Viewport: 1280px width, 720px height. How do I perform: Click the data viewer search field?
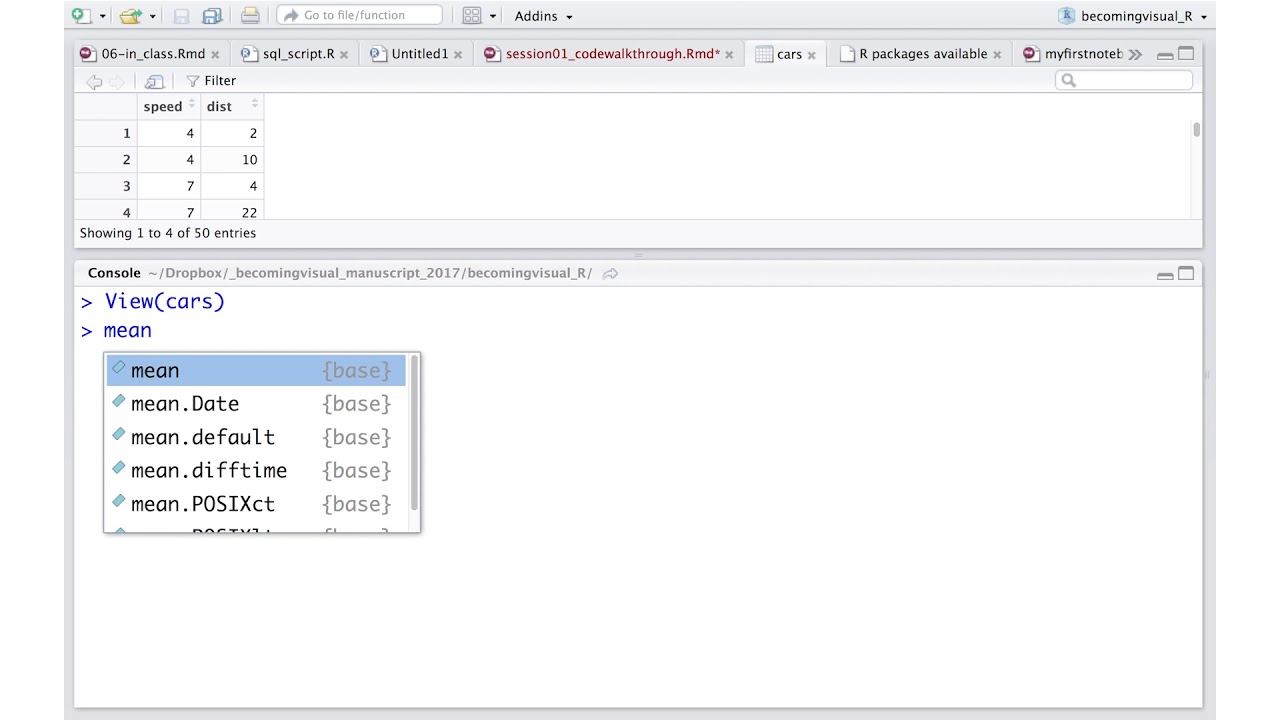(x=1124, y=80)
